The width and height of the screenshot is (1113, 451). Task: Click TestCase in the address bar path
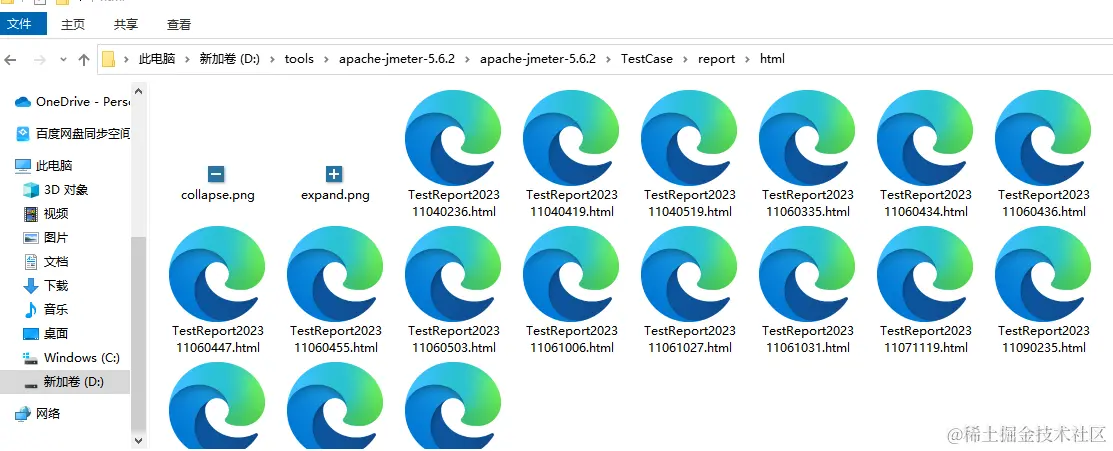[x=647, y=59]
